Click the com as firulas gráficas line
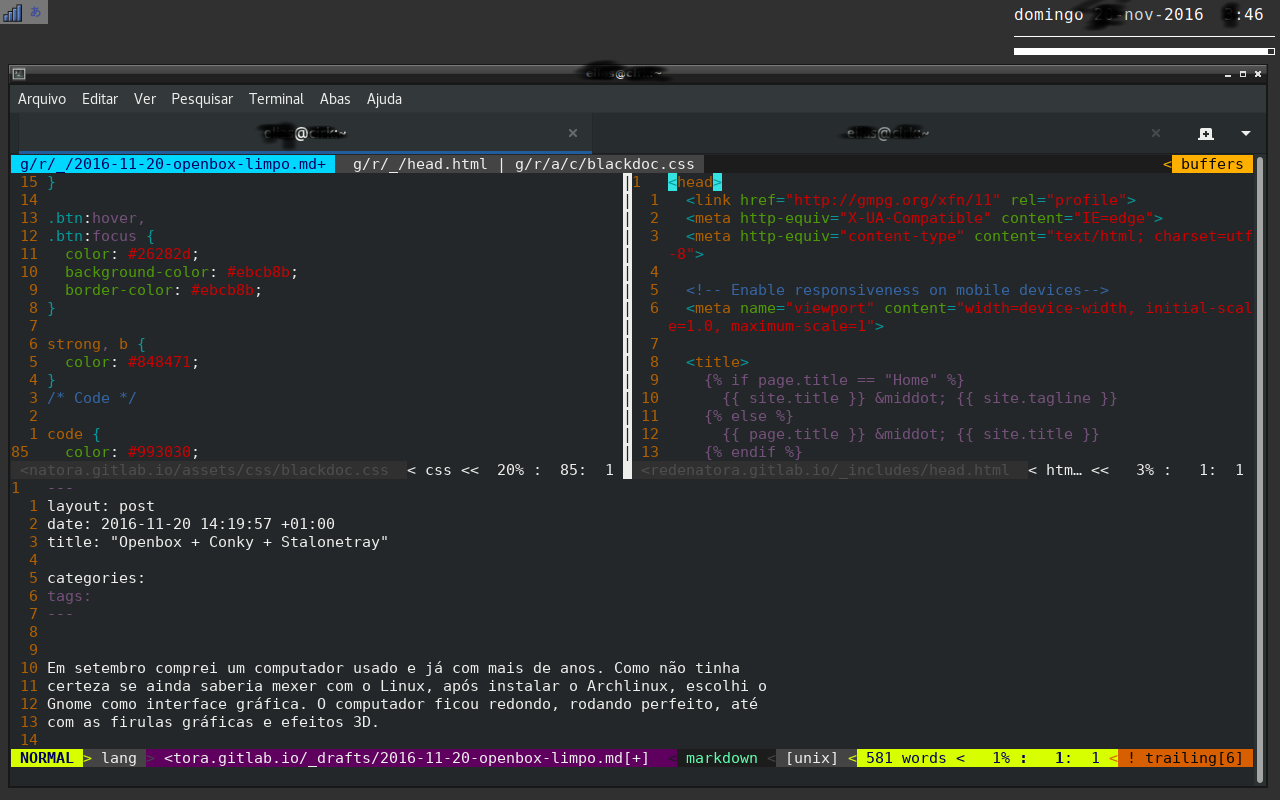Viewport: 1280px width, 800px height. point(213,722)
